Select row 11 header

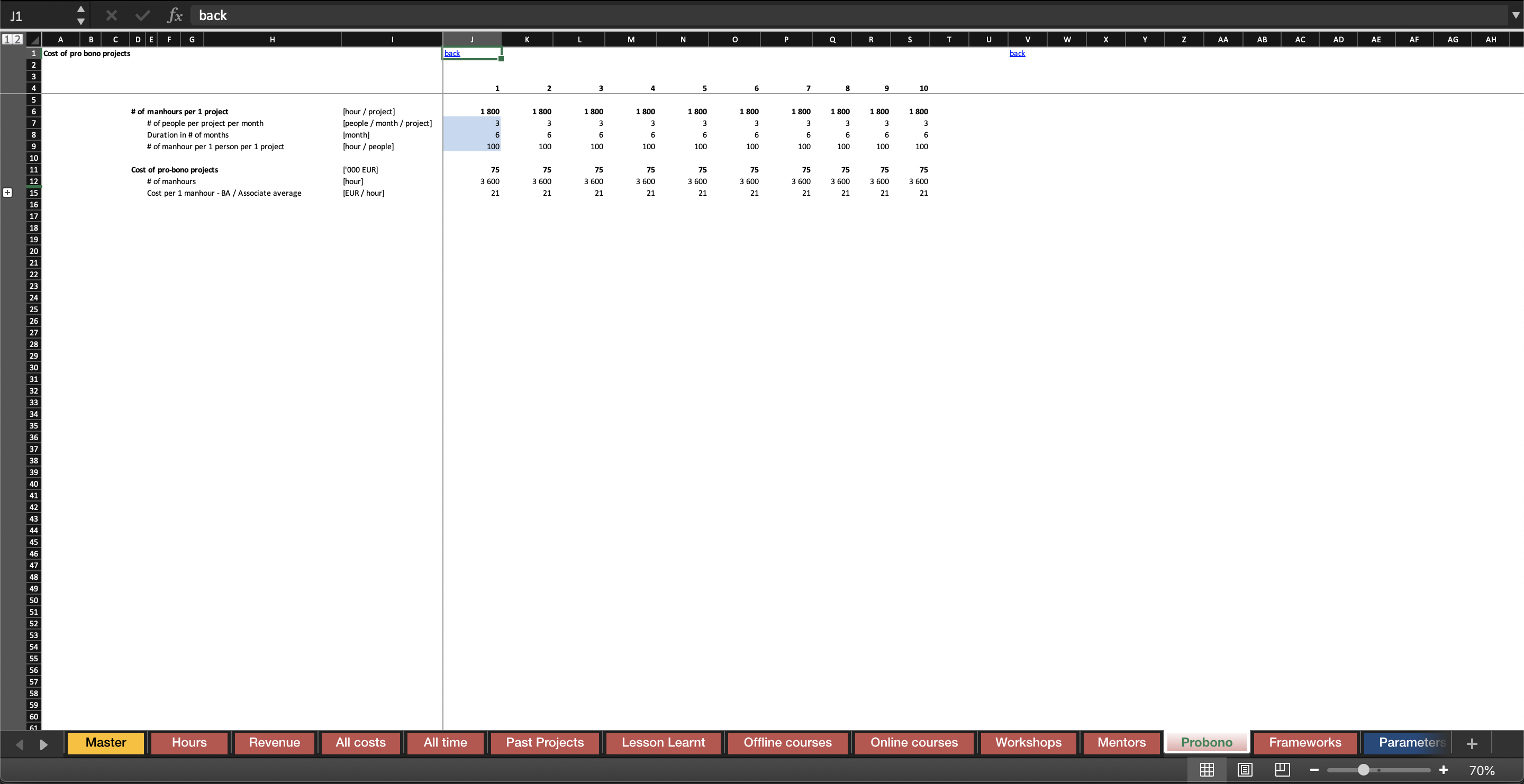[34, 170]
